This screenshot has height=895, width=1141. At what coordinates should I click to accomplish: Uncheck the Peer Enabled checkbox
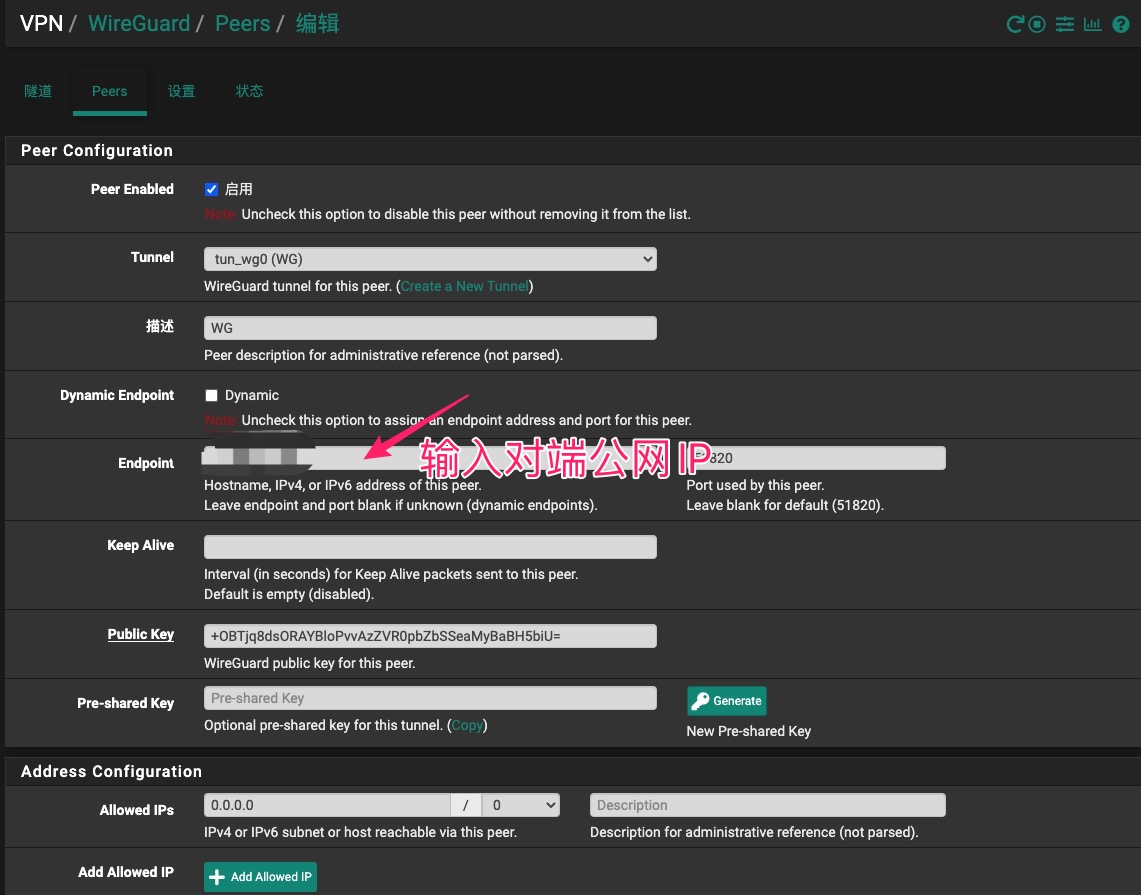click(x=211, y=189)
